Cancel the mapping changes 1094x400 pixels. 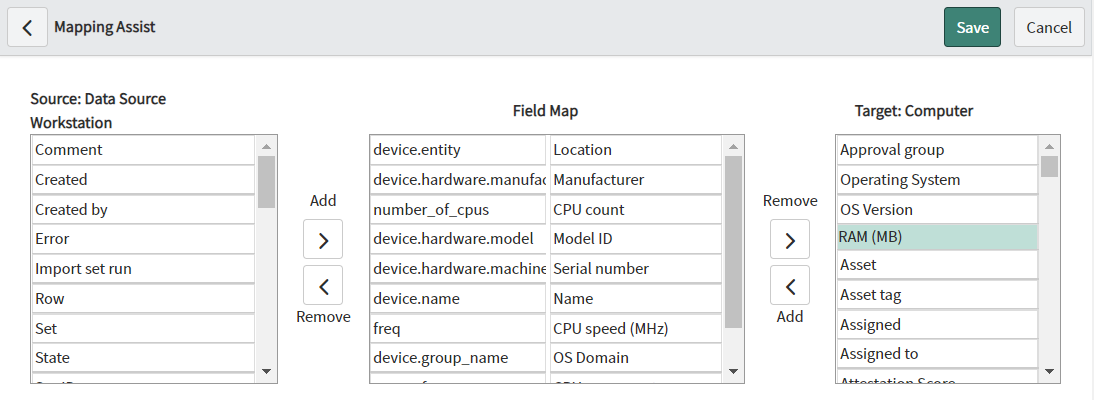(1049, 27)
